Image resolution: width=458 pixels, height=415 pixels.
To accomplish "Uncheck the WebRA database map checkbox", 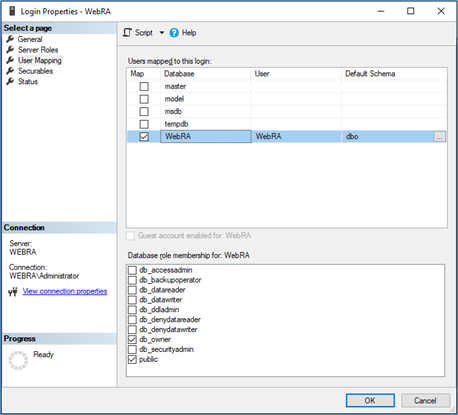I will pyautogui.click(x=144, y=137).
